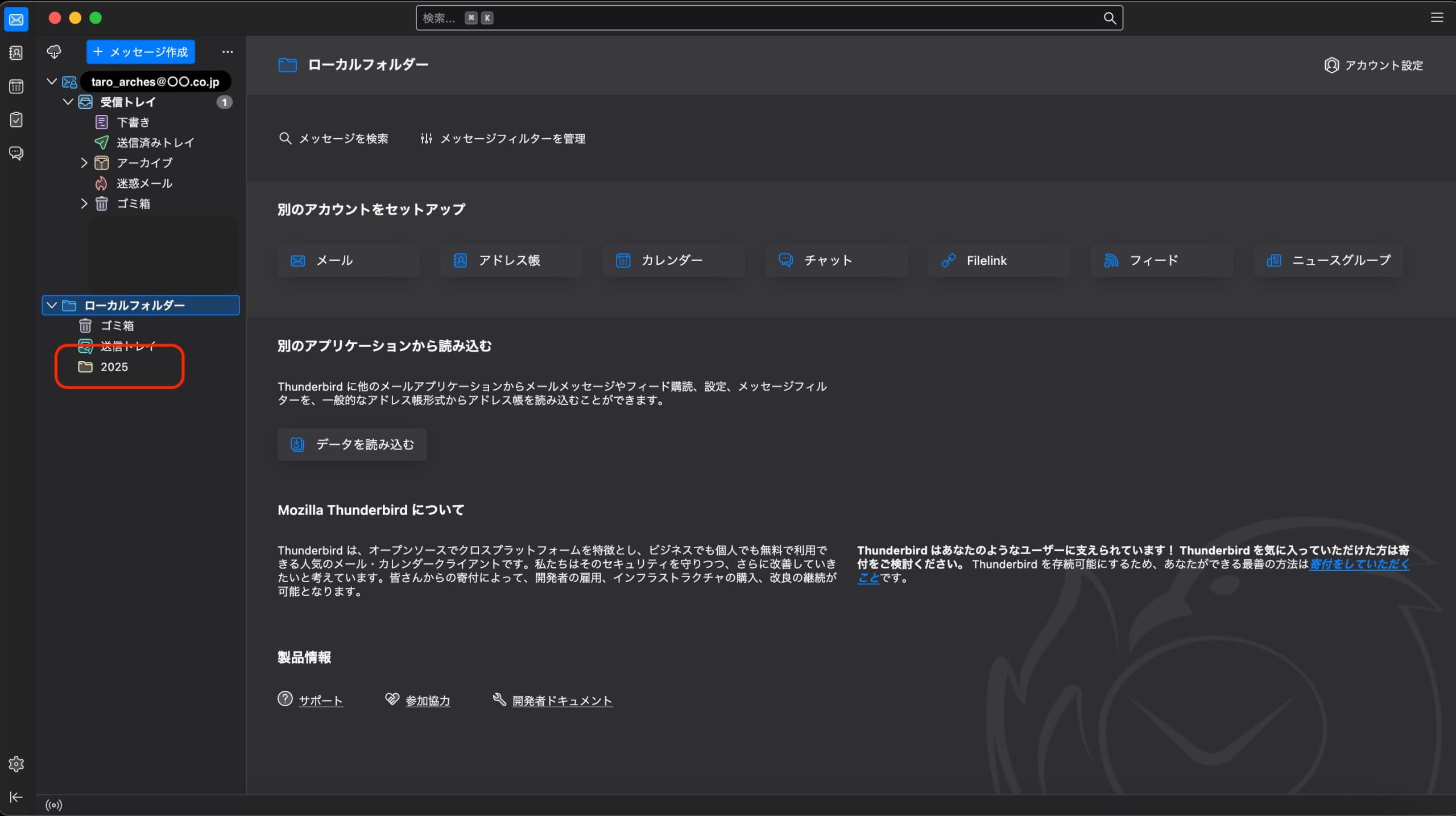The width and height of the screenshot is (1456, 816).
Task: Open the Tasks space icon
Action: [x=16, y=119]
